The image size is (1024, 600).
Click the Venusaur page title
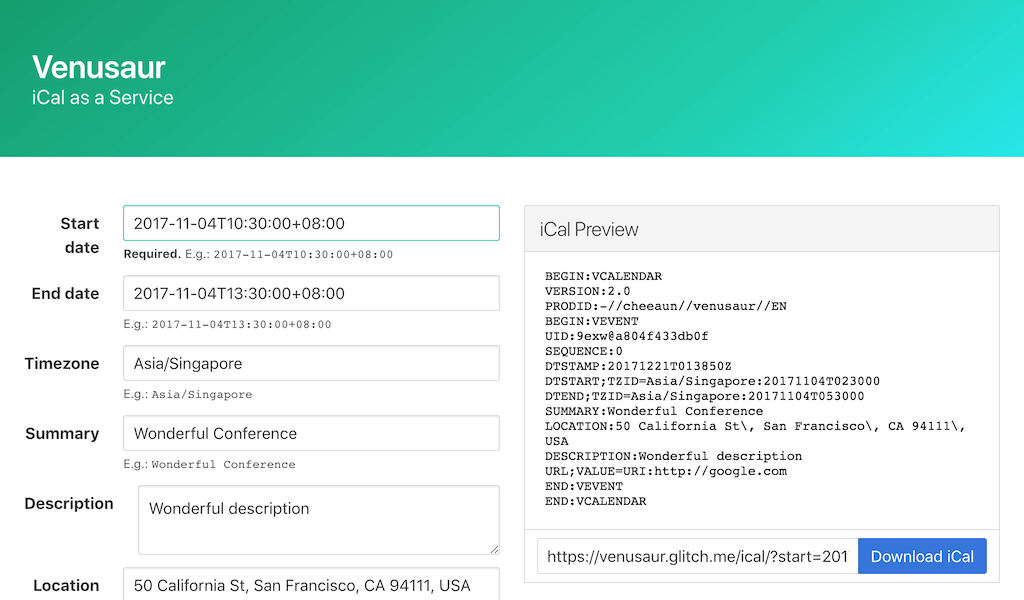point(99,67)
